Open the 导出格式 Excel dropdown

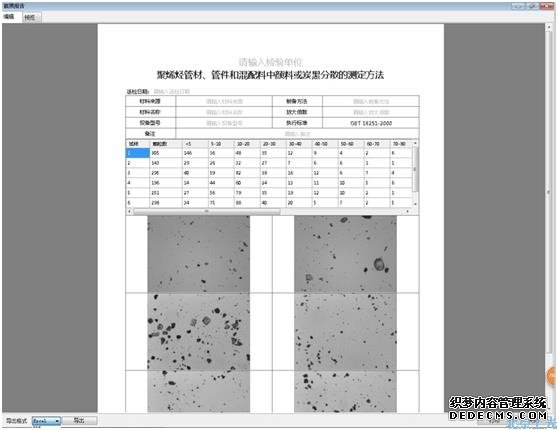click(46, 421)
